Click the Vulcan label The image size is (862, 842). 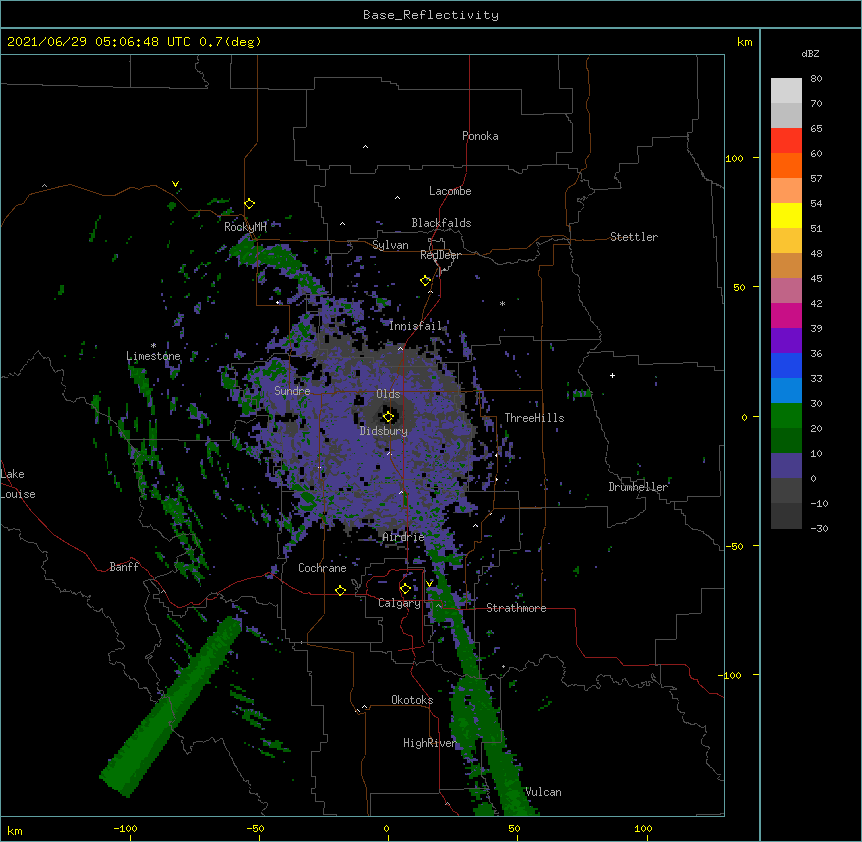(543, 792)
